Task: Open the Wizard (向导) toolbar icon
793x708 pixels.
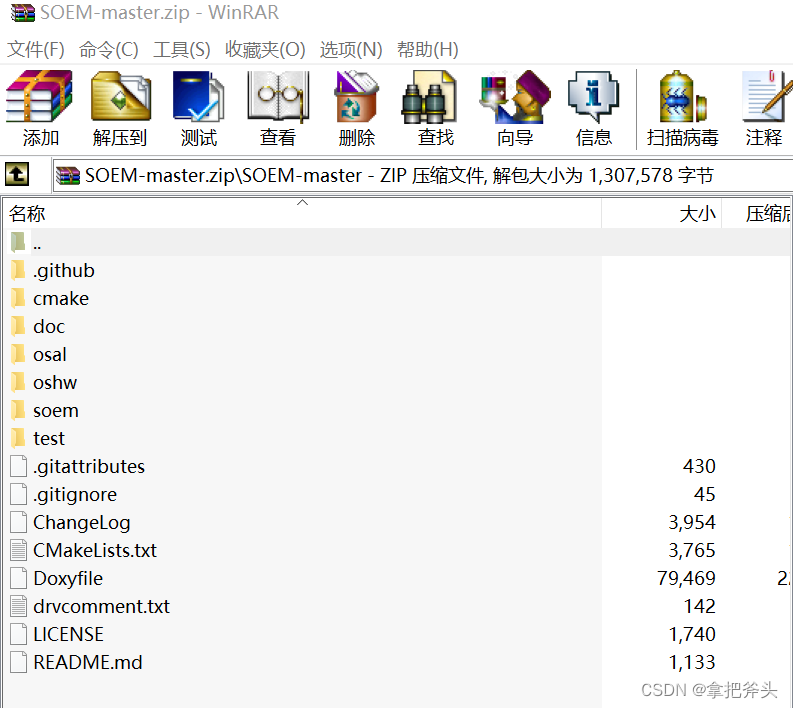Action: (515, 96)
